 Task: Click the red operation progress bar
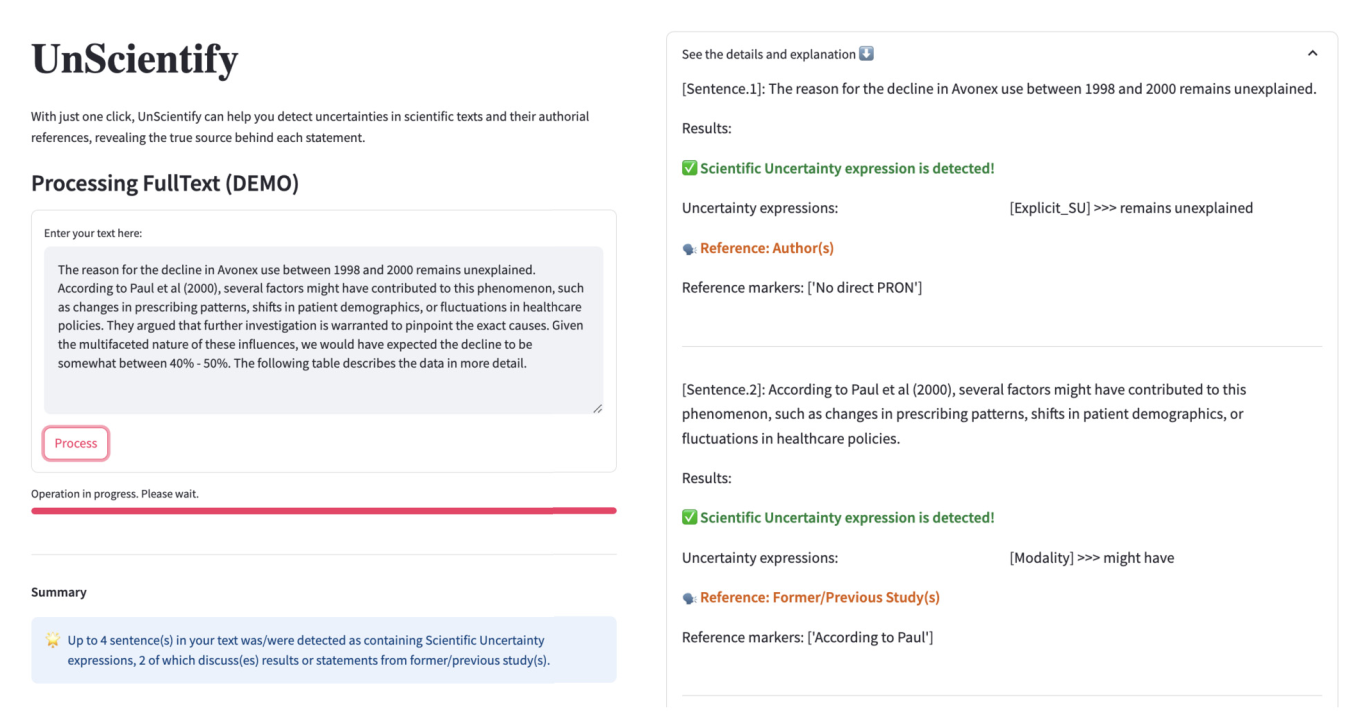323,510
